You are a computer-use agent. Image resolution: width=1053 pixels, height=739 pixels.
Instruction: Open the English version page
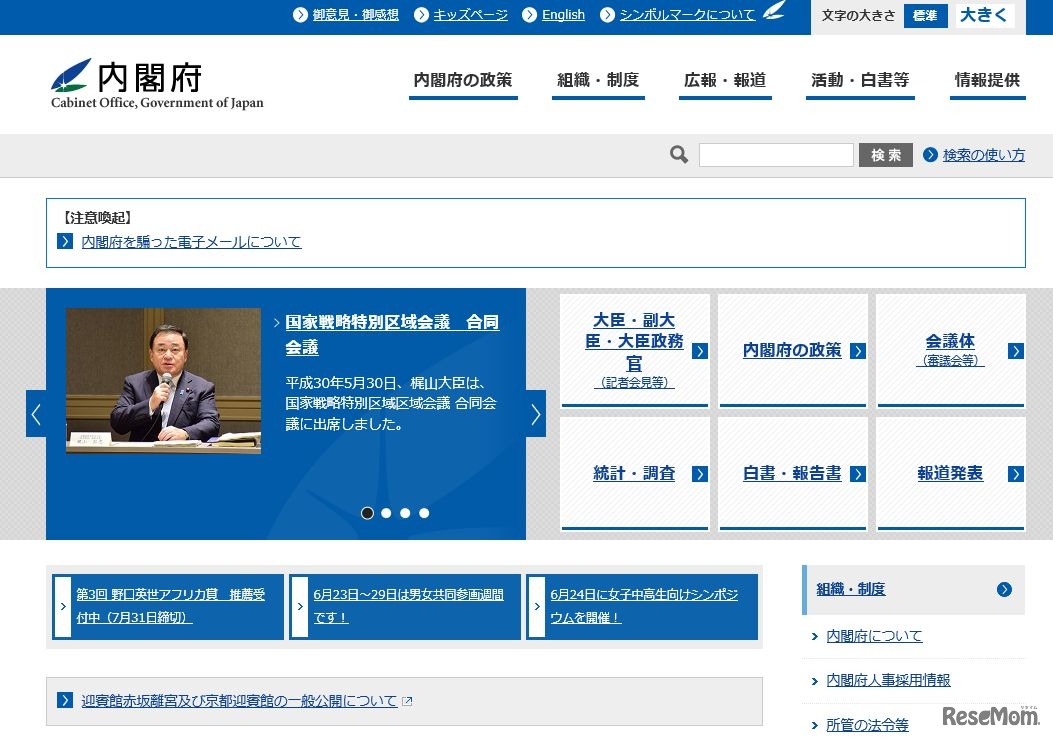pyautogui.click(x=563, y=14)
